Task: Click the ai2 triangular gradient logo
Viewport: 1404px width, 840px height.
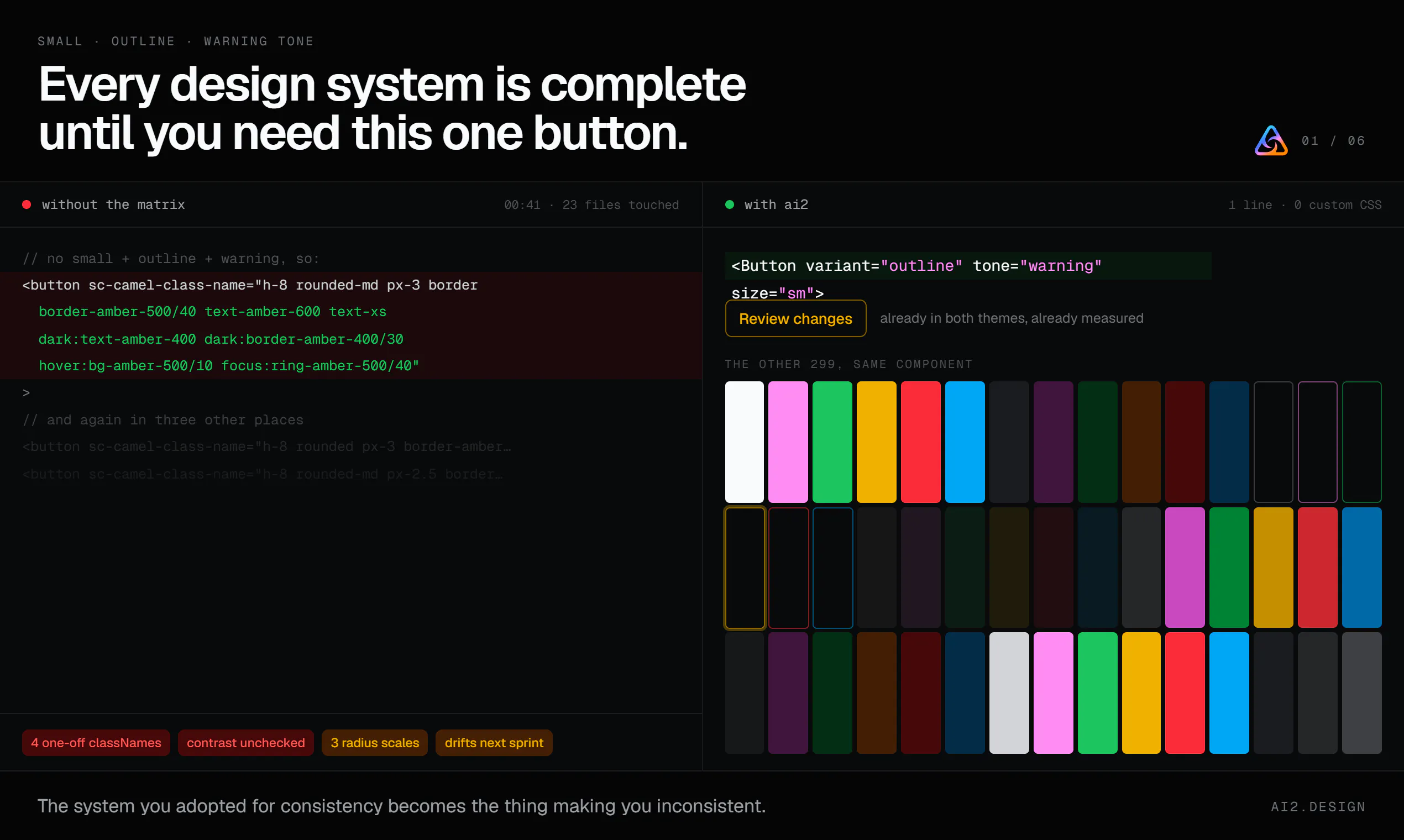Action: [x=1271, y=140]
